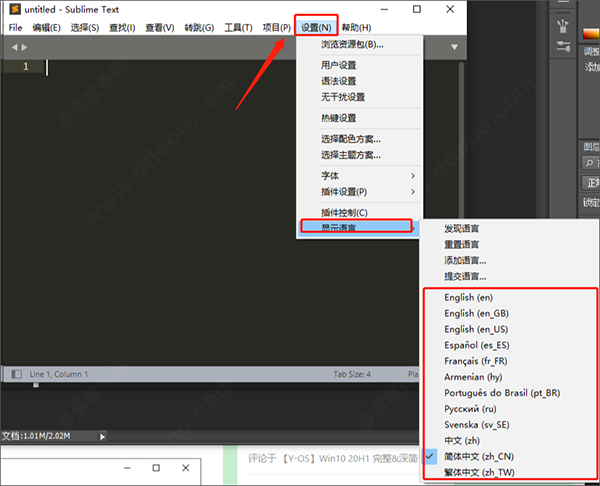Choose 选择配色方案... entry
The height and width of the screenshot is (486, 600).
[x=360, y=139]
